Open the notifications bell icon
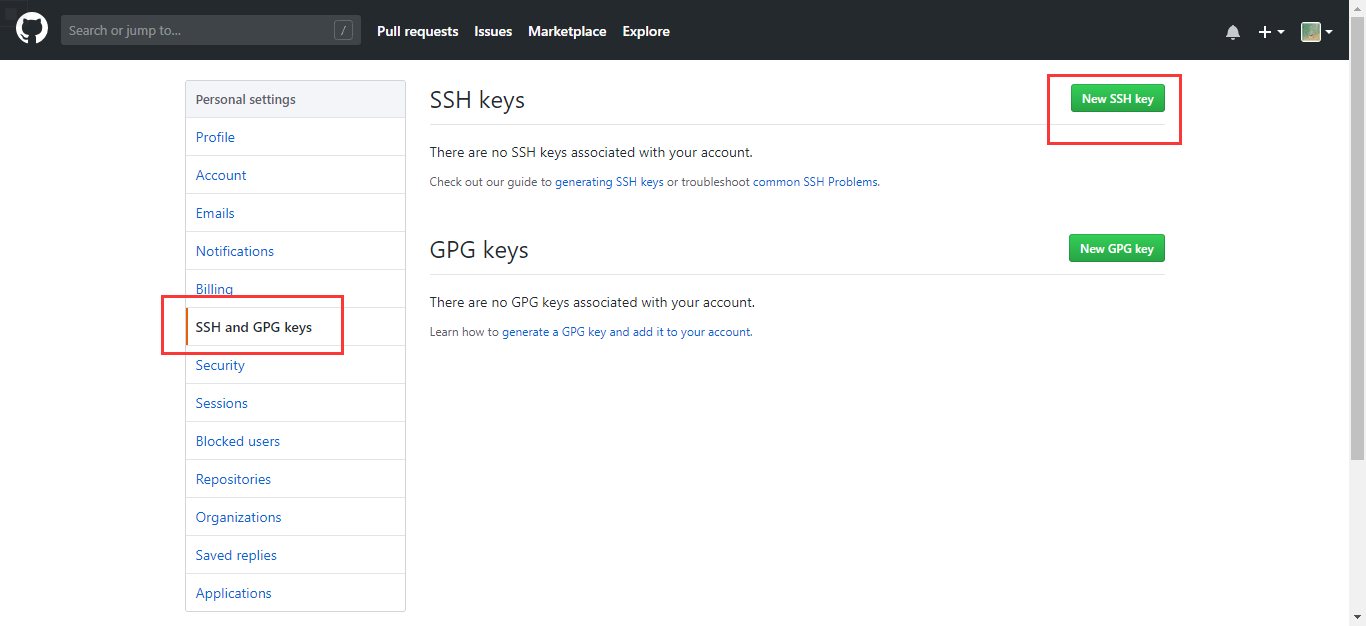This screenshot has width=1366, height=626. click(x=1233, y=32)
